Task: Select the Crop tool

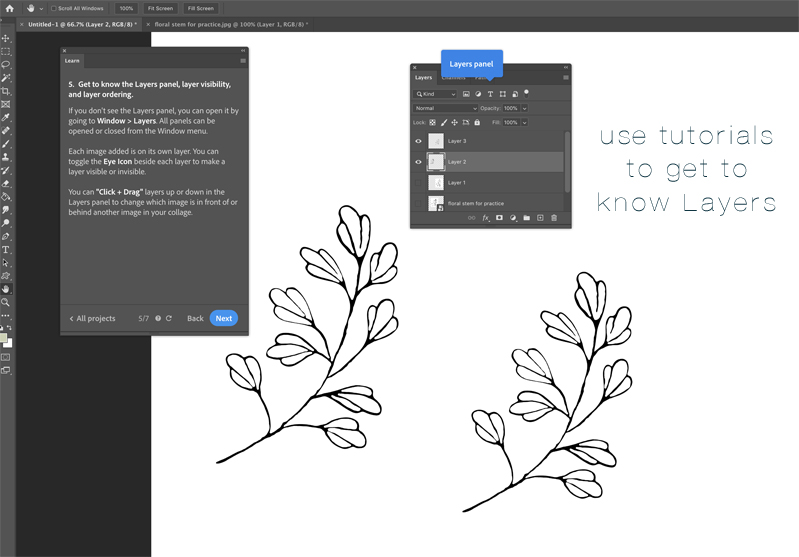Action: (x=6, y=91)
